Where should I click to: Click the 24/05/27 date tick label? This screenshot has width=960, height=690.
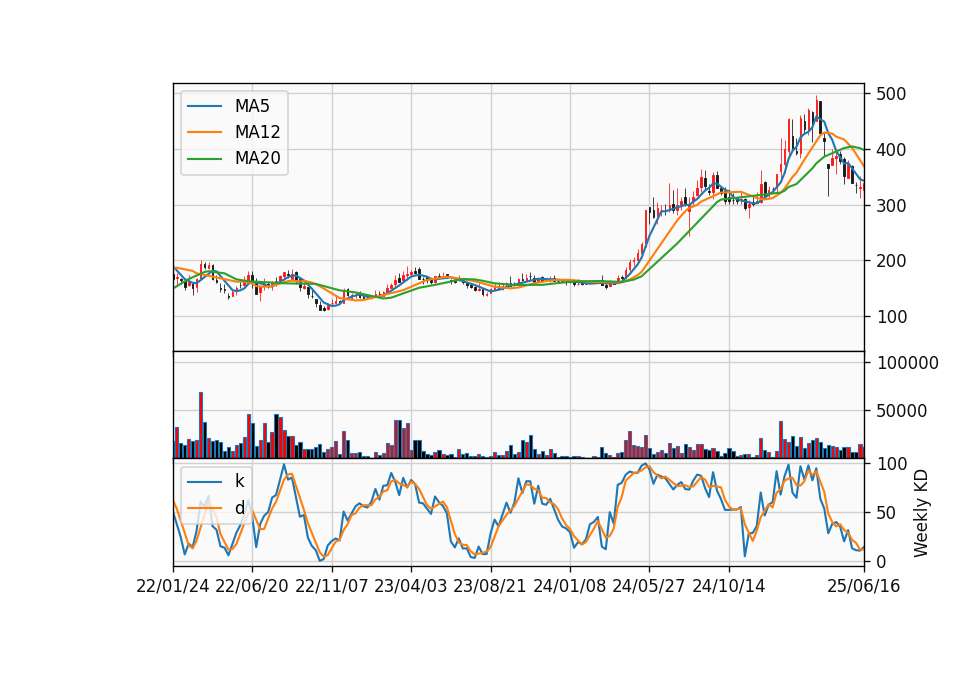[x=649, y=586]
